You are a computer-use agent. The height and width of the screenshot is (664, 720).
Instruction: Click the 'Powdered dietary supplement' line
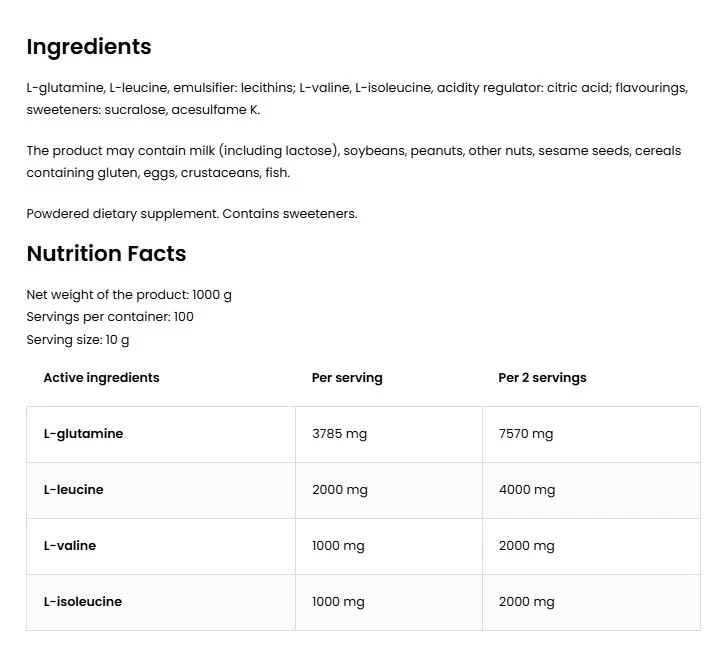tap(191, 213)
